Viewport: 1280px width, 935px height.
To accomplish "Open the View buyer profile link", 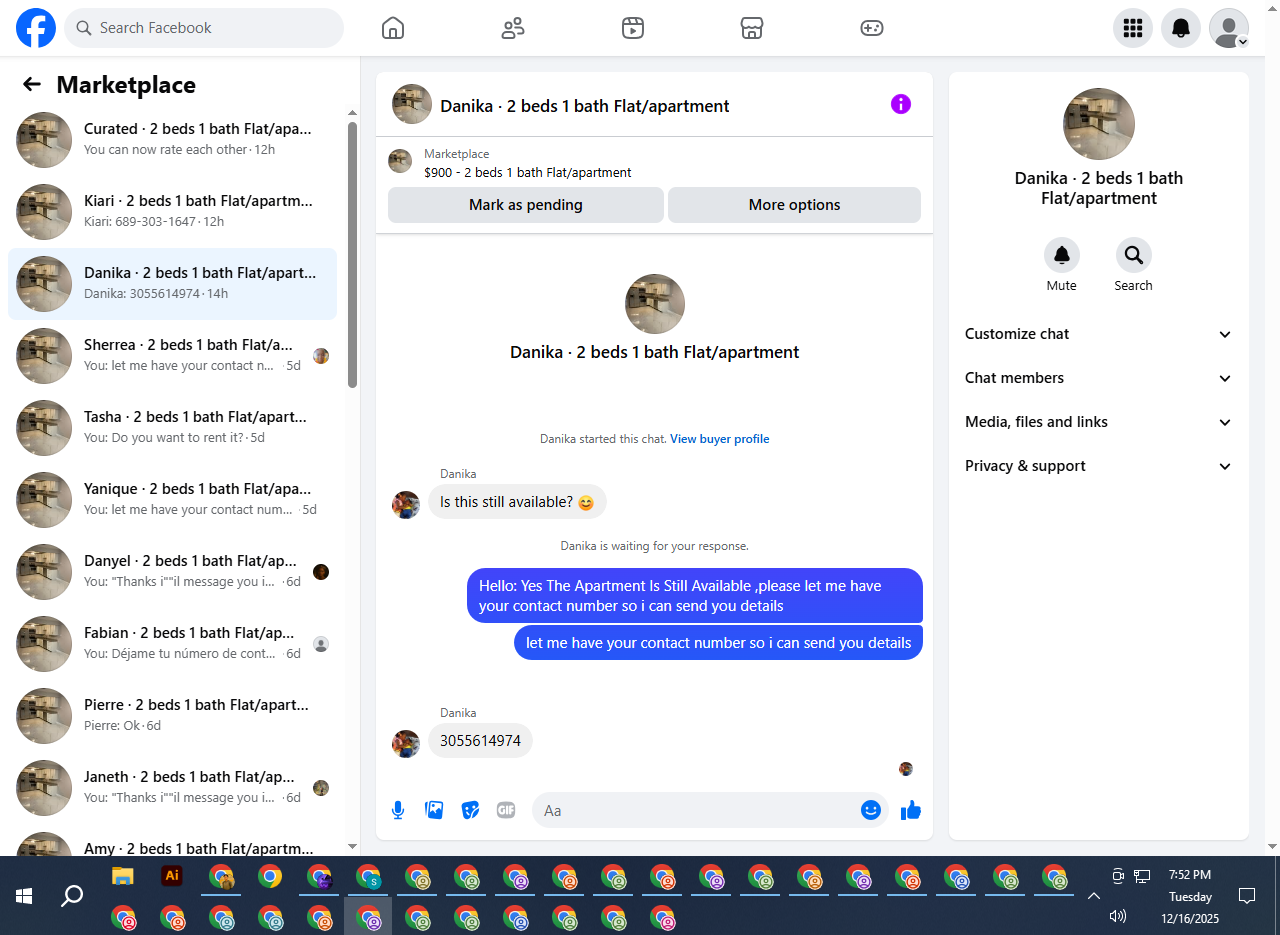I will pos(720,439).
